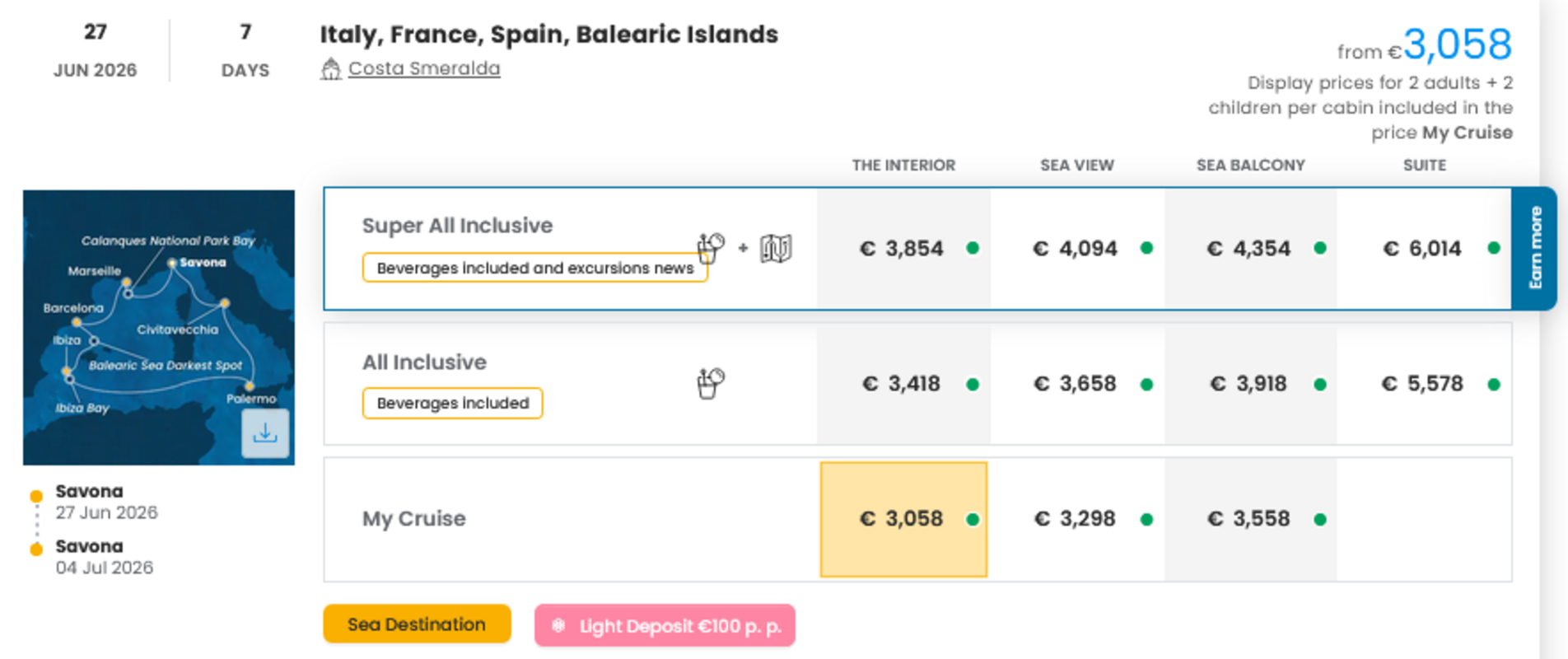
Task: Click the orange Savona departure marker dot
Action: 36,496
